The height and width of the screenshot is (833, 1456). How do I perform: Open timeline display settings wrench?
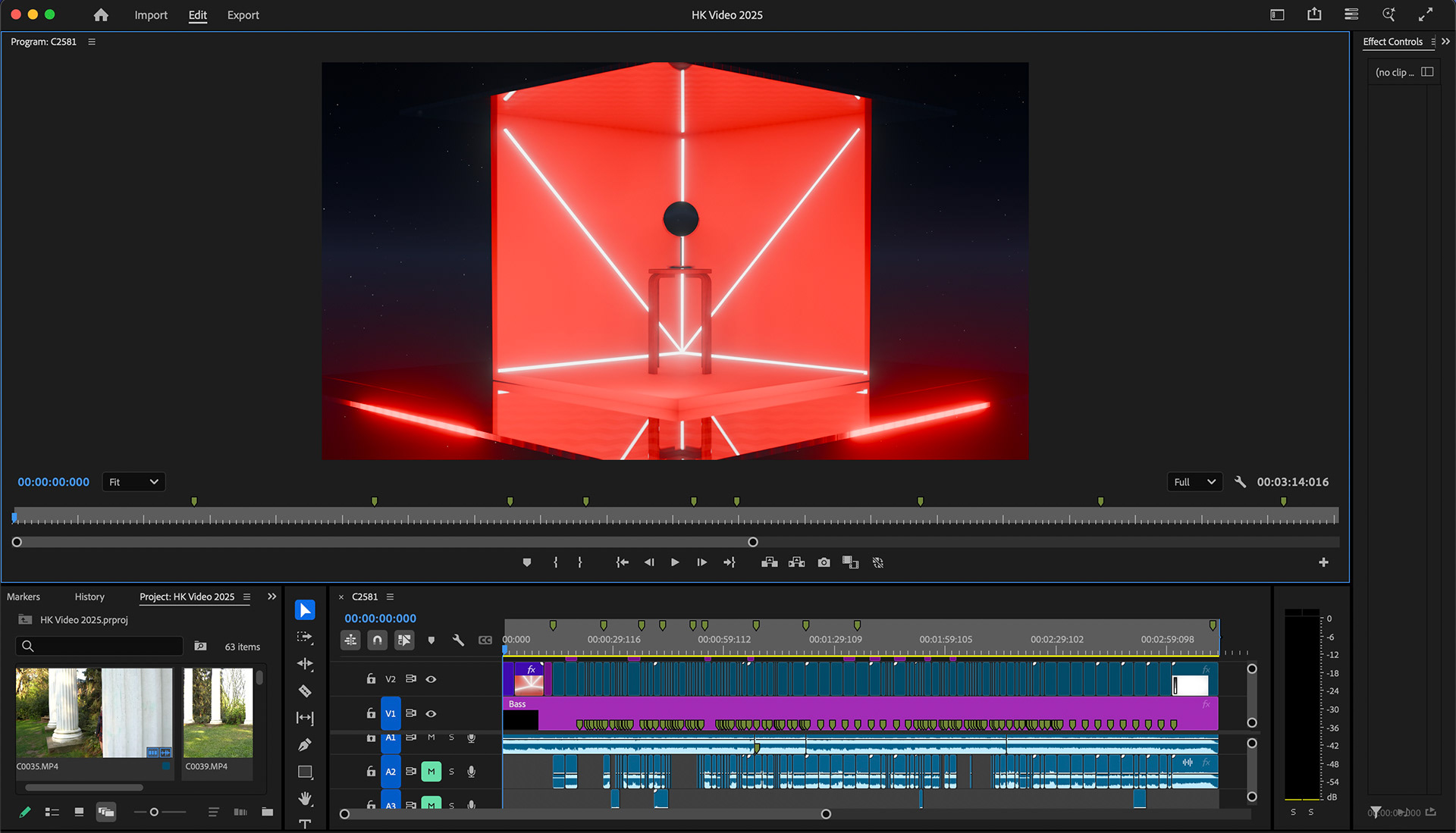[458, 640]
